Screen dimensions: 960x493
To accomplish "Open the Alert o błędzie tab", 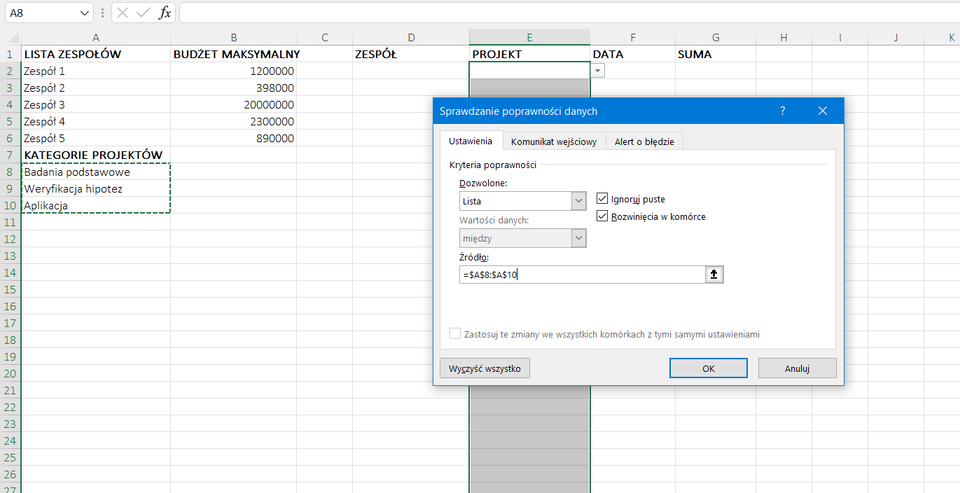I will click(642, 142).
